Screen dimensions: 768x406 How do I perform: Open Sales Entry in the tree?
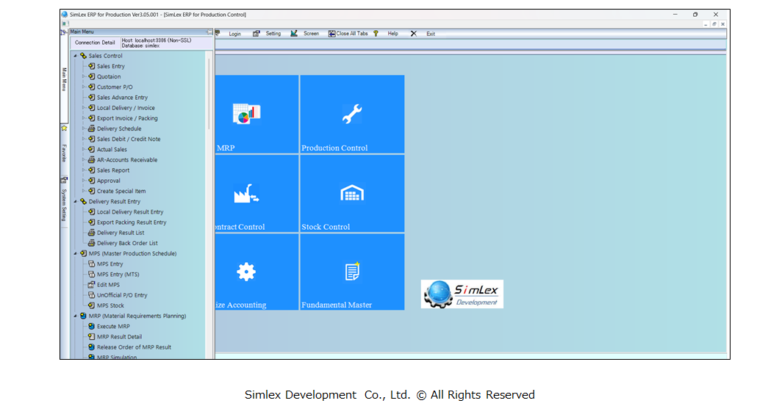click(110, 66)
